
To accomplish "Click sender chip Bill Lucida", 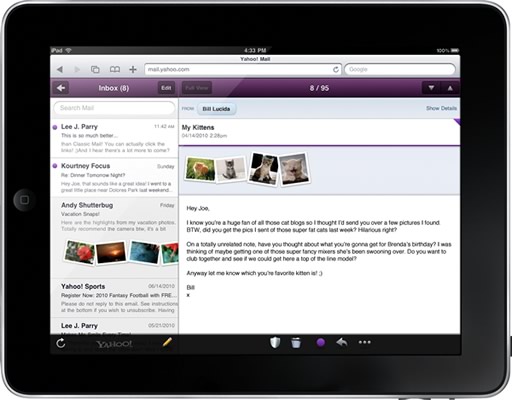I will click(x=216, y=109).
